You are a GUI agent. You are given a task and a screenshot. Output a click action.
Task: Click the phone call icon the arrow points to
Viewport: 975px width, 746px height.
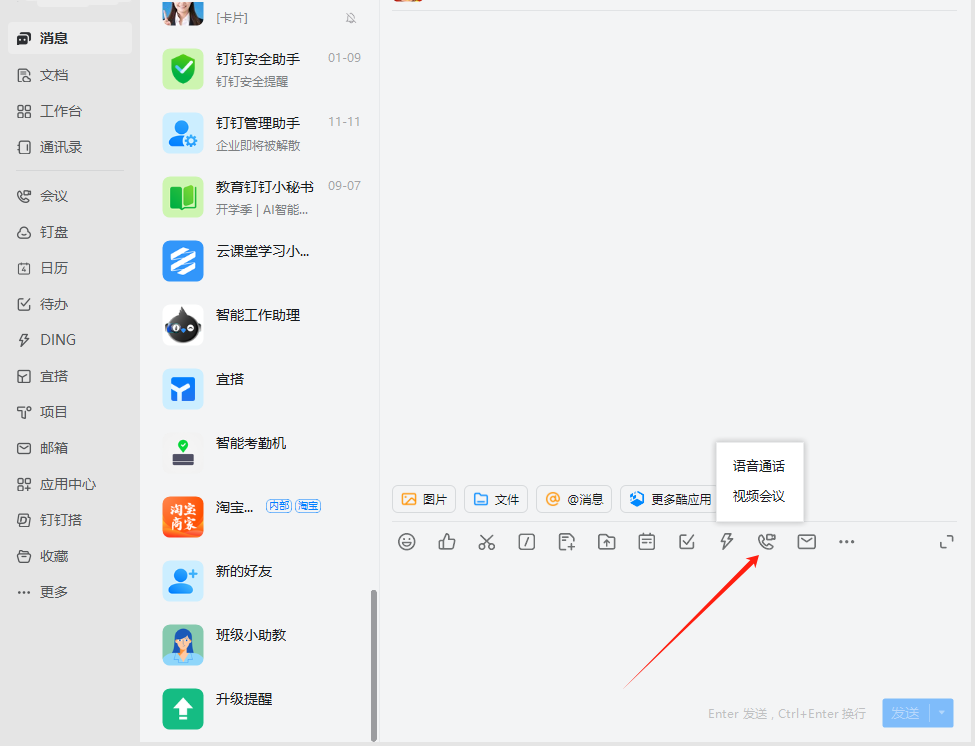(x=766, y=541)
